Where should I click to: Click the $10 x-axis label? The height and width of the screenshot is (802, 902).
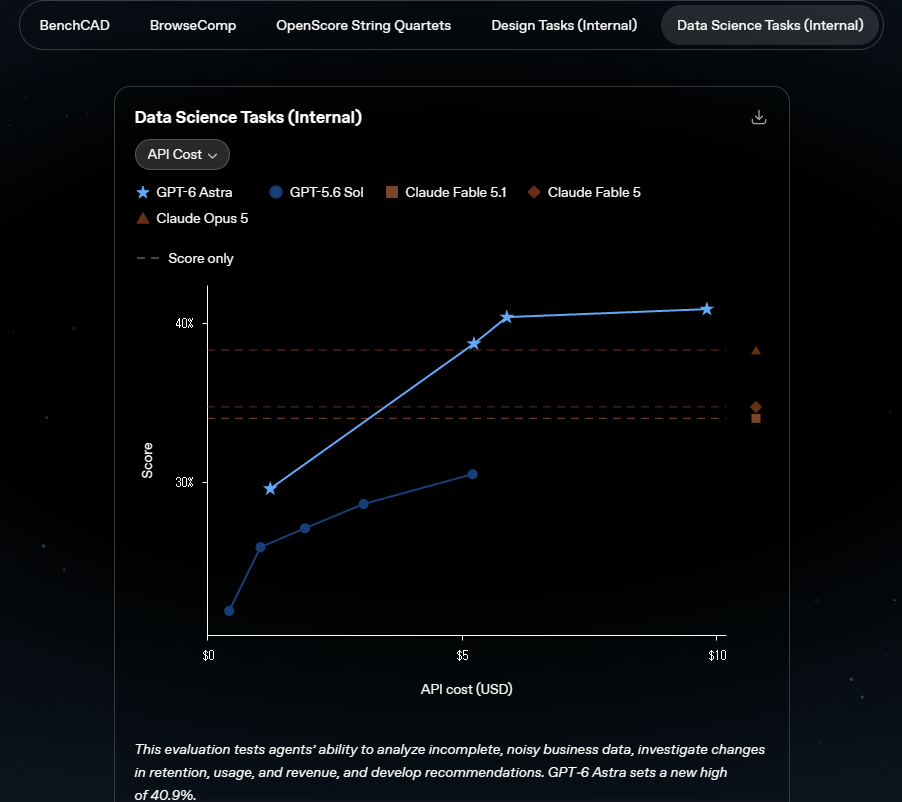[x=717, y=655]
